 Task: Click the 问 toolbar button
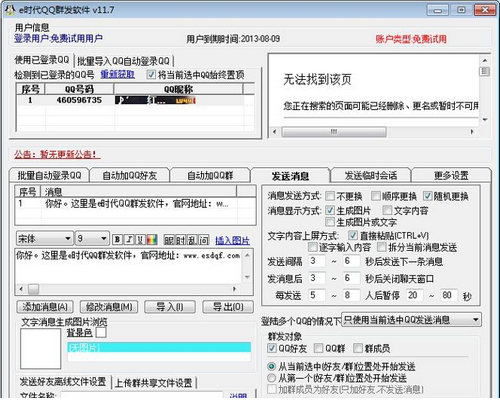click(x=204, y=240)
